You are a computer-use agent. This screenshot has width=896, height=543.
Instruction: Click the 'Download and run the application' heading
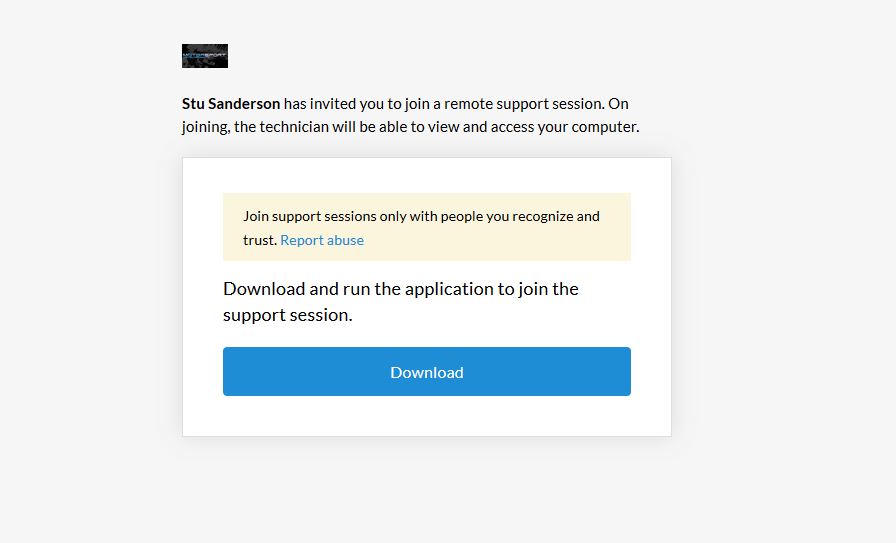click(x=401, y=302)
